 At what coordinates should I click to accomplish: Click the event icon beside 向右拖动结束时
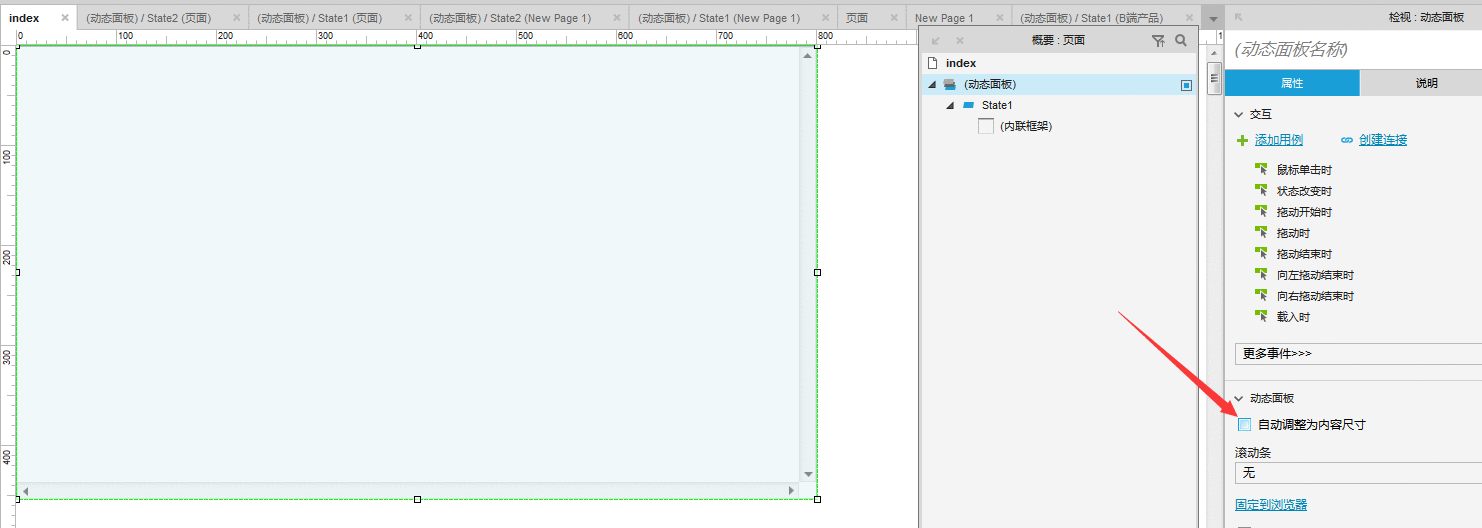click(1262, 296)
